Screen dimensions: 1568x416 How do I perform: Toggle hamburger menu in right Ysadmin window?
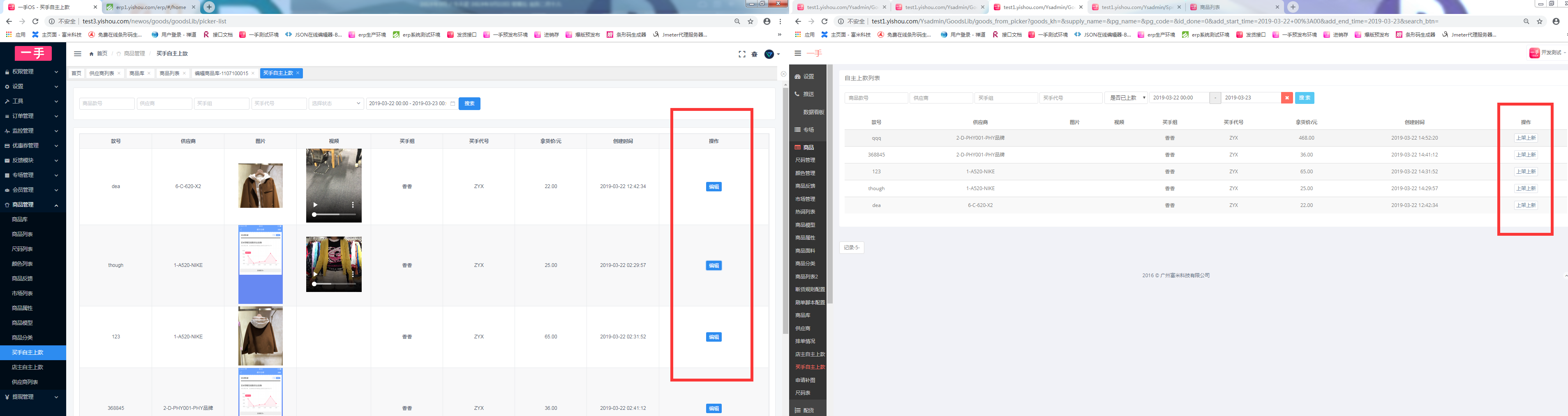[x=797, y=53]
